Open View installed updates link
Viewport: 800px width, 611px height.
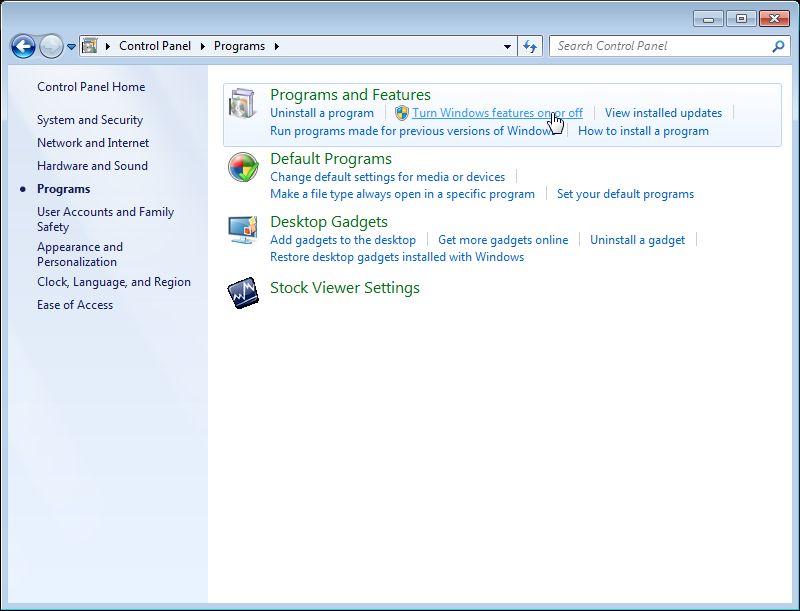click(x=663, y=113)
